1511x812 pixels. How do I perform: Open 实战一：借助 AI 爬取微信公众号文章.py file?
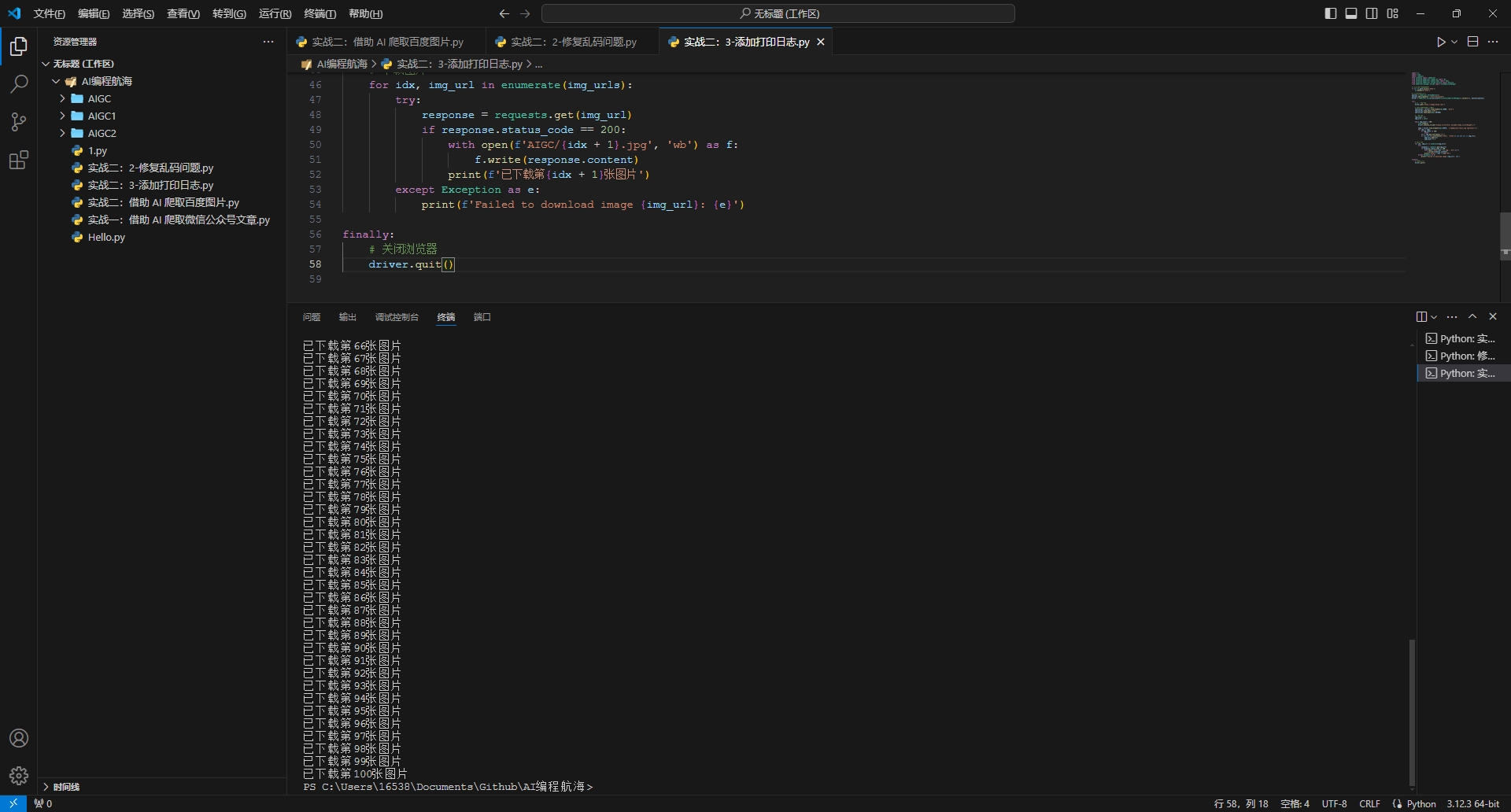click(162, 220)
